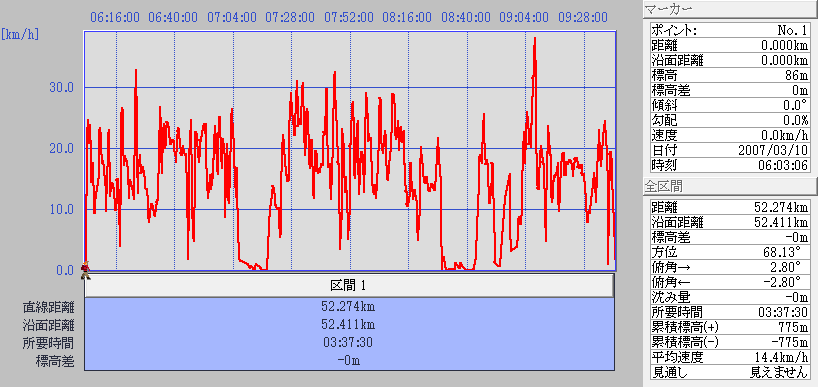The height and width of the screenshot is (387, 818).
Task: Click the 全区間 panel header
Action: point(730,186)
